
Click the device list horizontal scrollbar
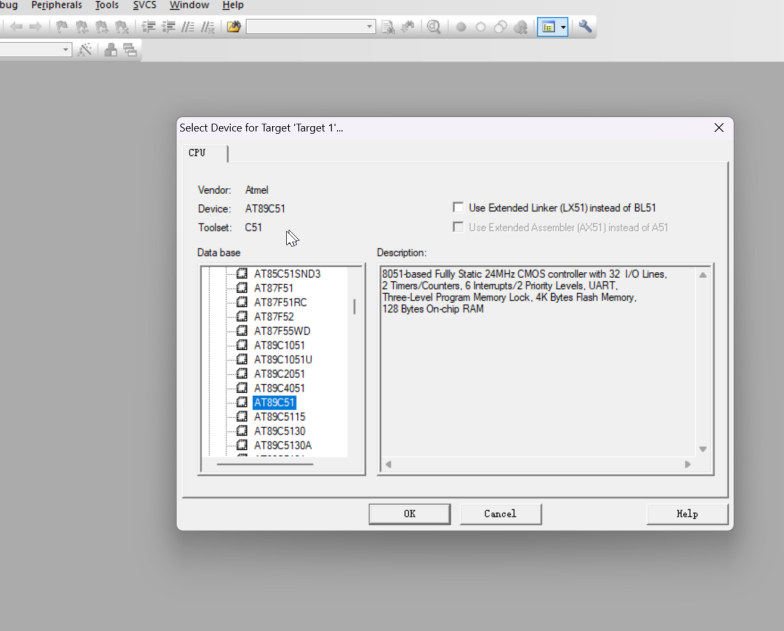click(265, 464)
